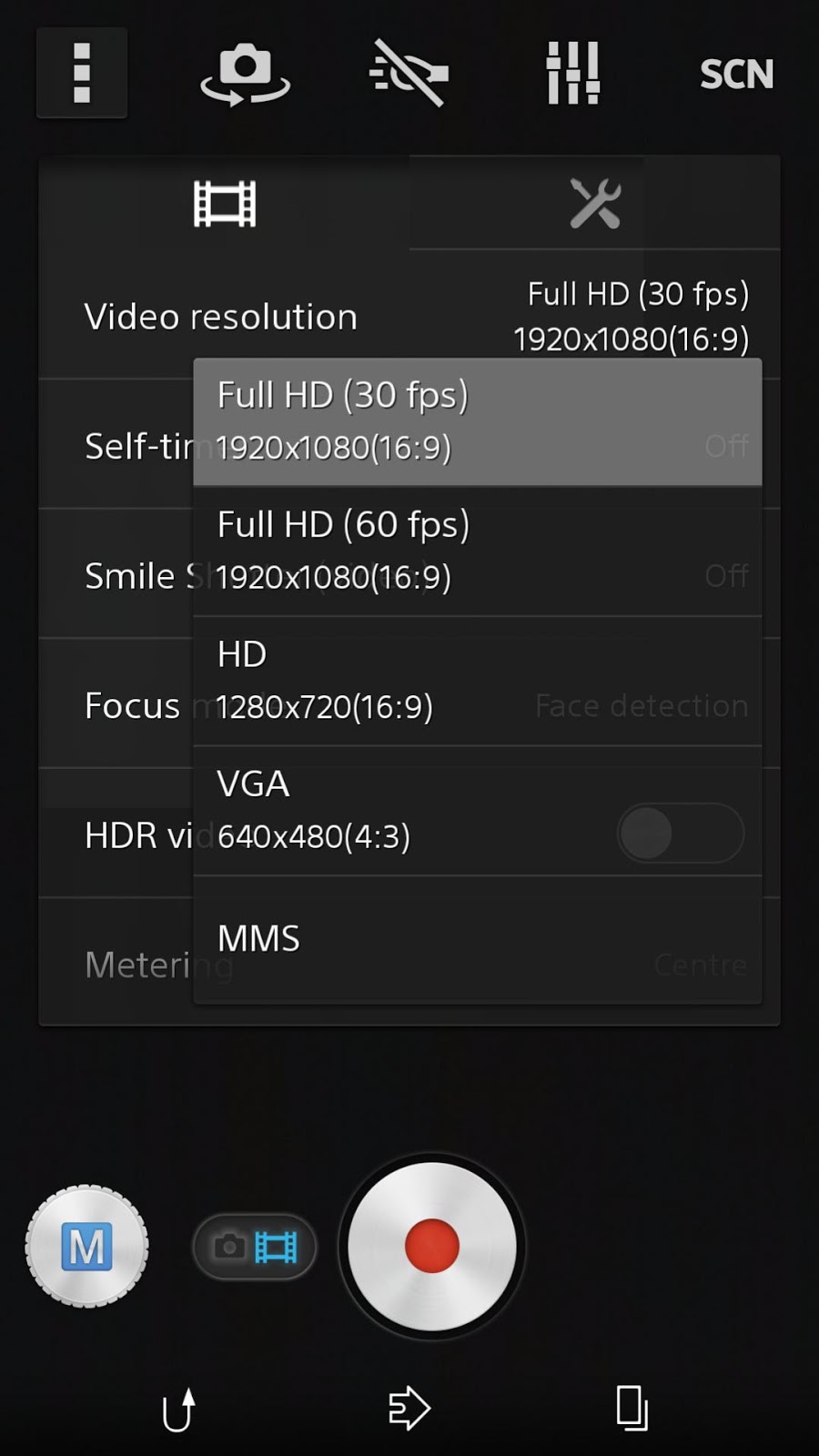Switch to the wrench settings tab
Screen dimensions: 819x1456
[596, 204]
